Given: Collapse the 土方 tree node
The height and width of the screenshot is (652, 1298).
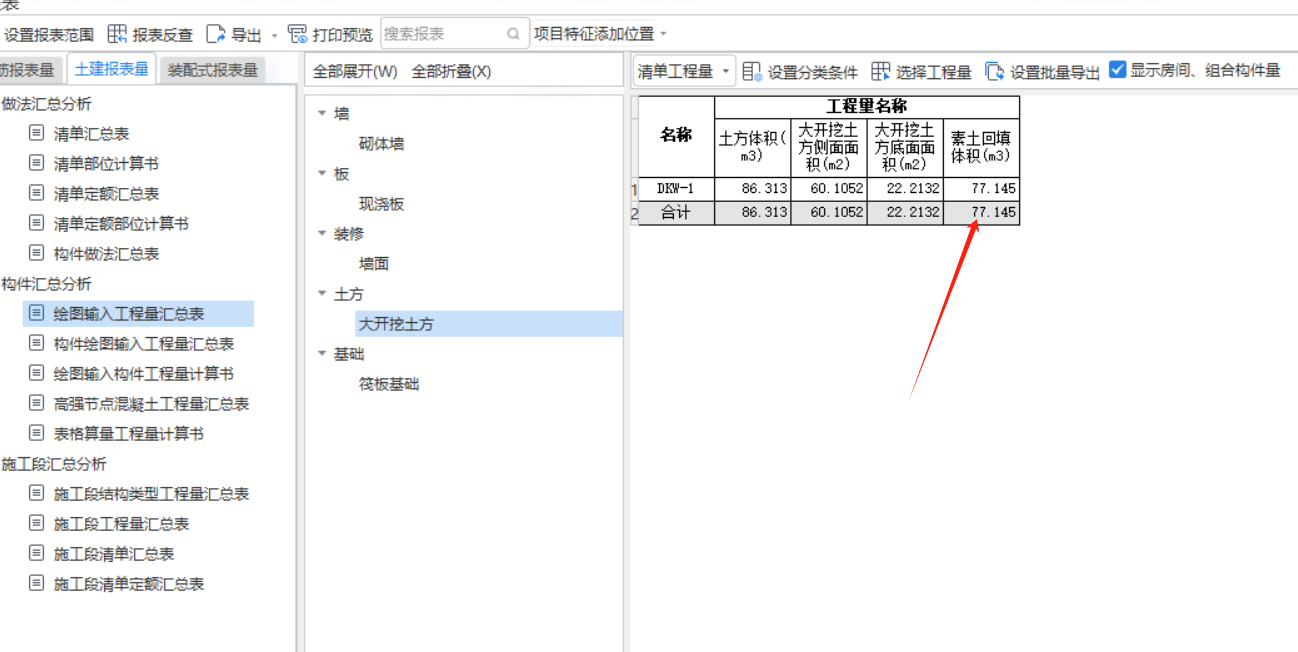Looking at the screenshot, I should [x=321, y=293].
